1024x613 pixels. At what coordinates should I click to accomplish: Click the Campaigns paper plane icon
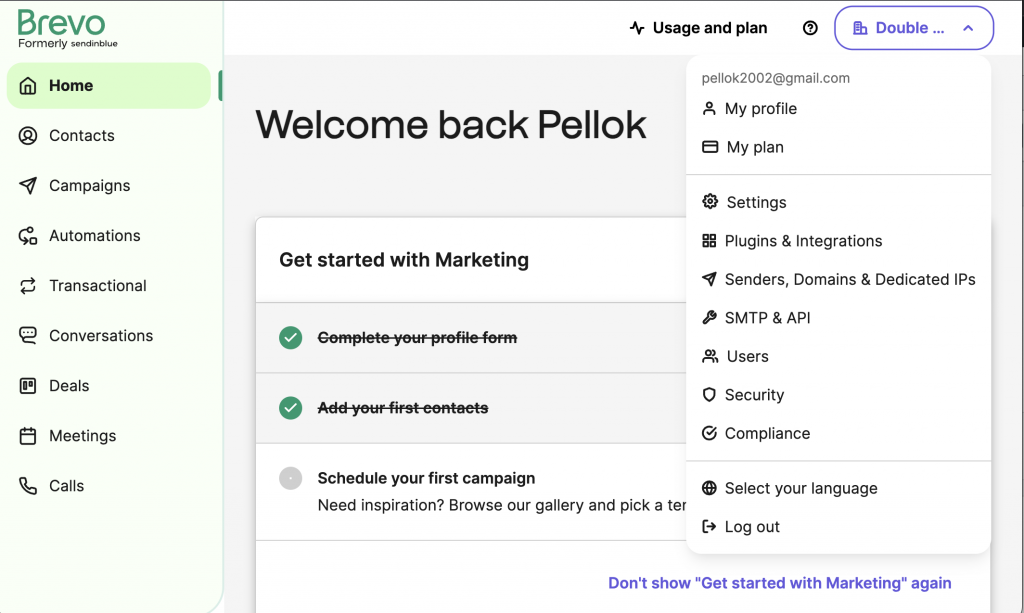pos(28,186)
